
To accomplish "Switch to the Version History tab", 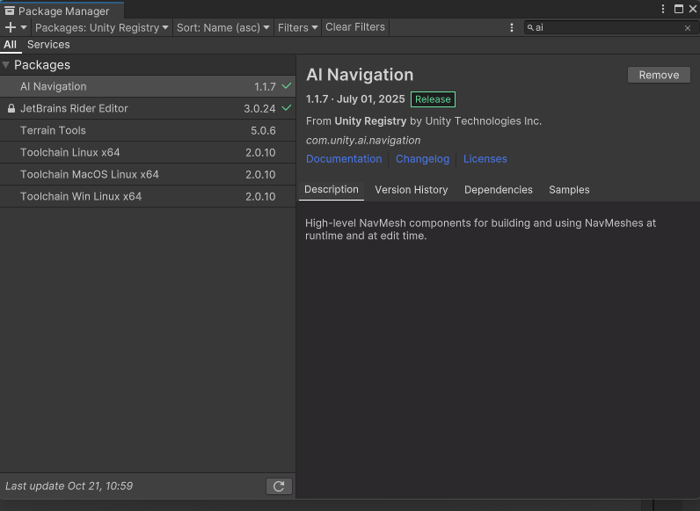I will [x=411, y=190].
